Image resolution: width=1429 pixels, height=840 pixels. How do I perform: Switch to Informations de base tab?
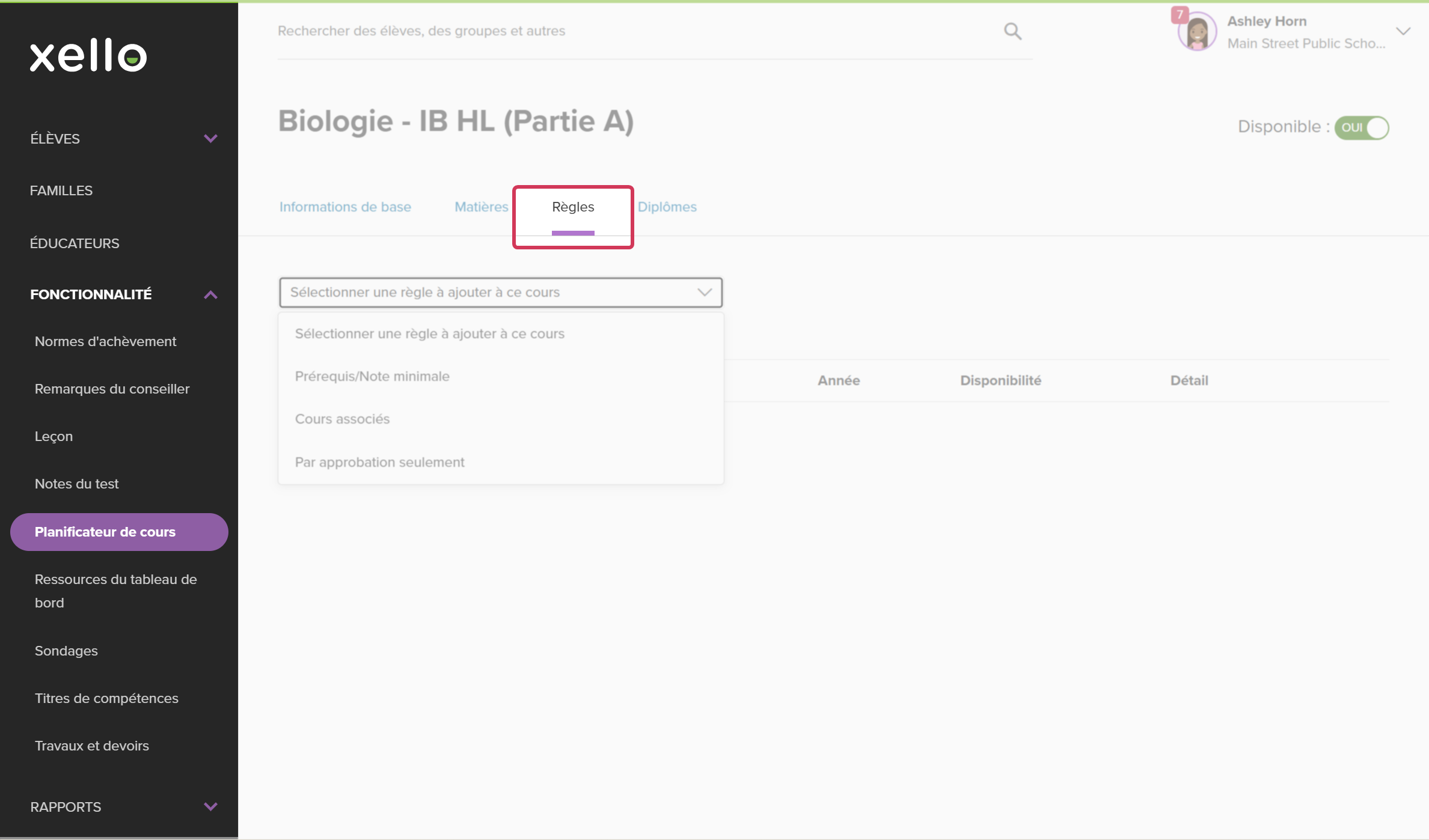coord(345,207)
